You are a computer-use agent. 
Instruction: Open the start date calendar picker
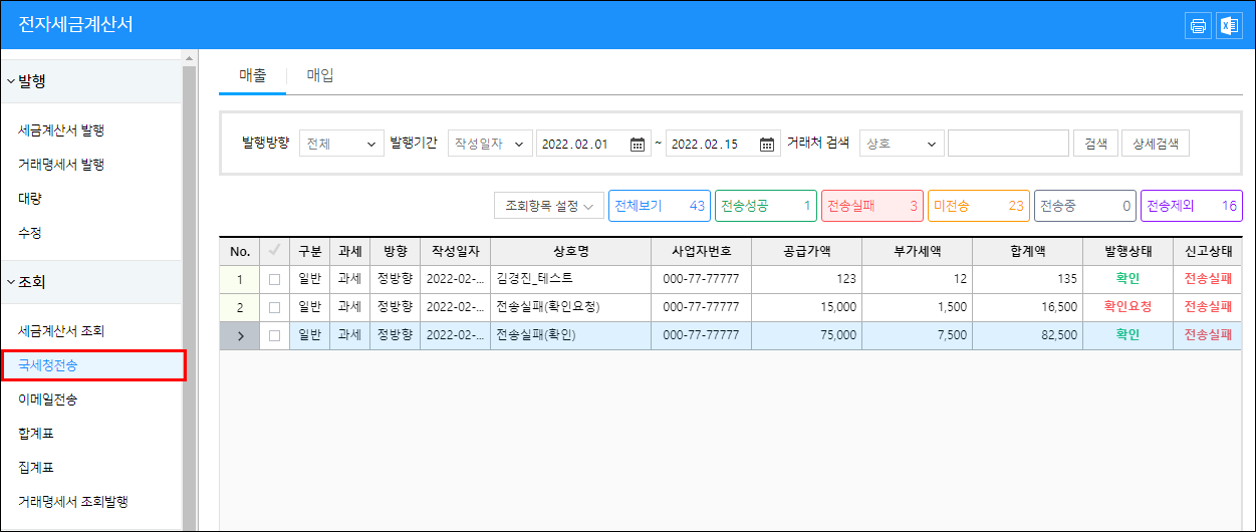(637, 144)
